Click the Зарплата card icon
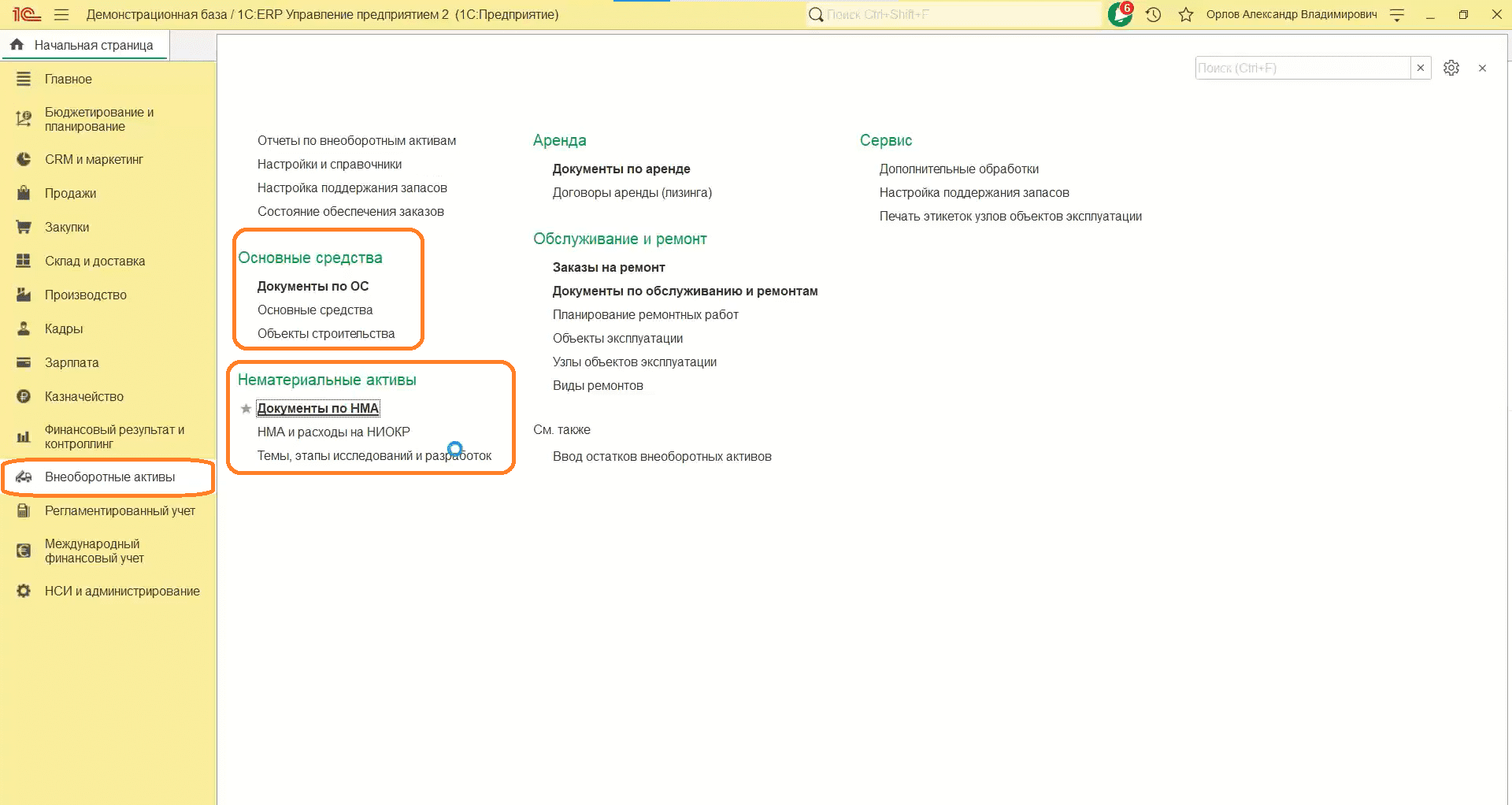 click(x=24, y=362)
